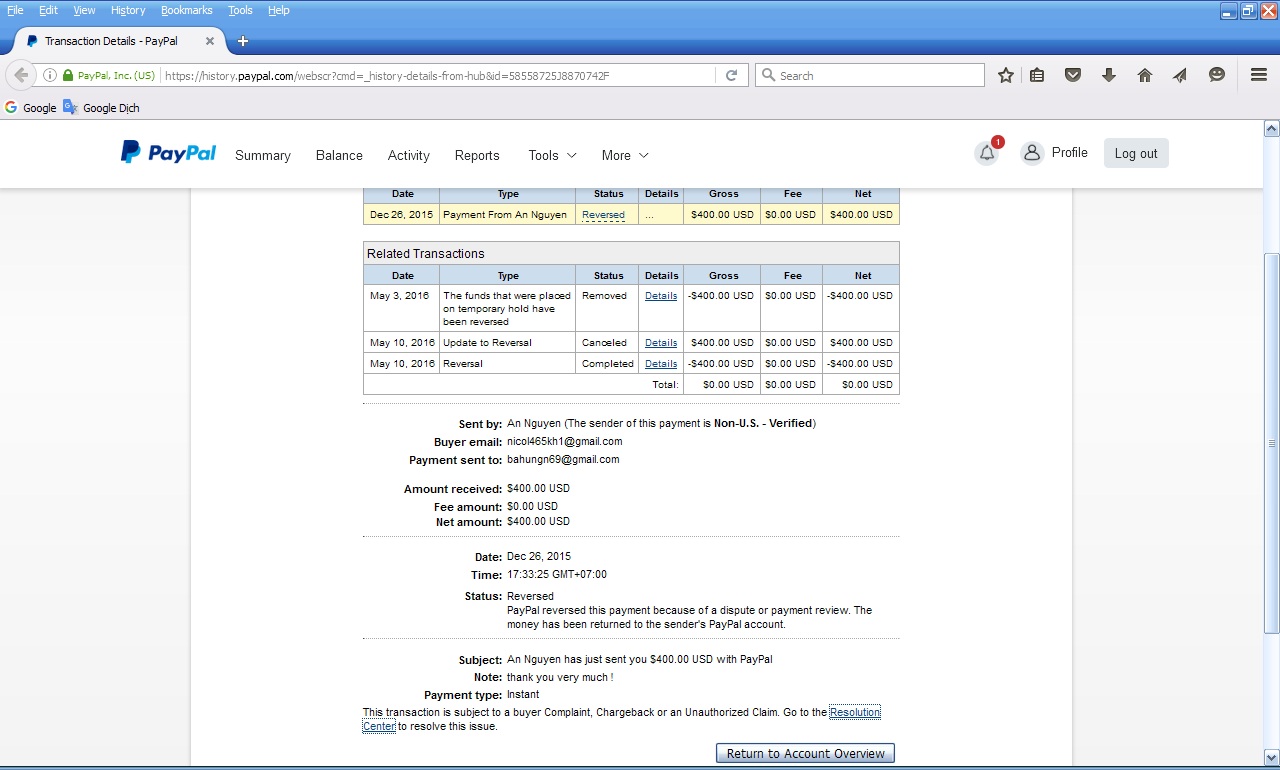Click the PayPal logo
Screen dimensions: 1280x770
coord(168,153)
